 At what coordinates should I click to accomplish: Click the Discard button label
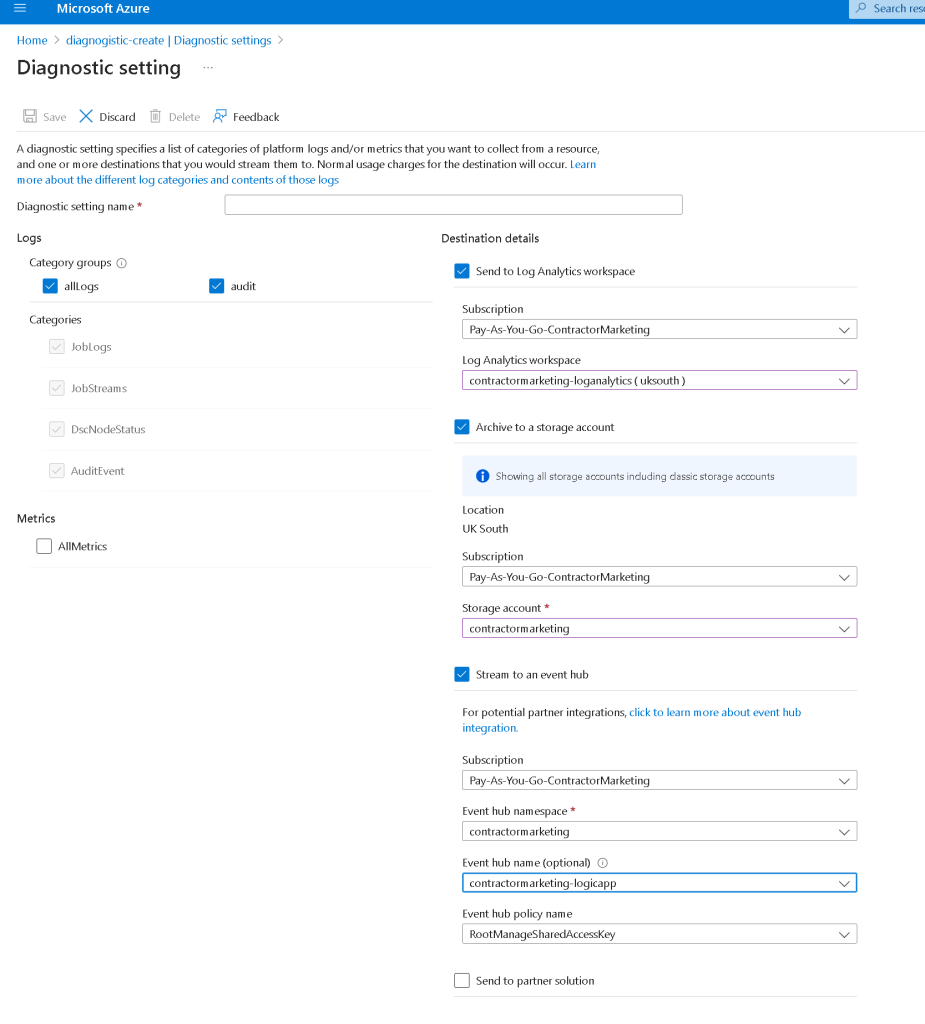click(x=118, y=117)
